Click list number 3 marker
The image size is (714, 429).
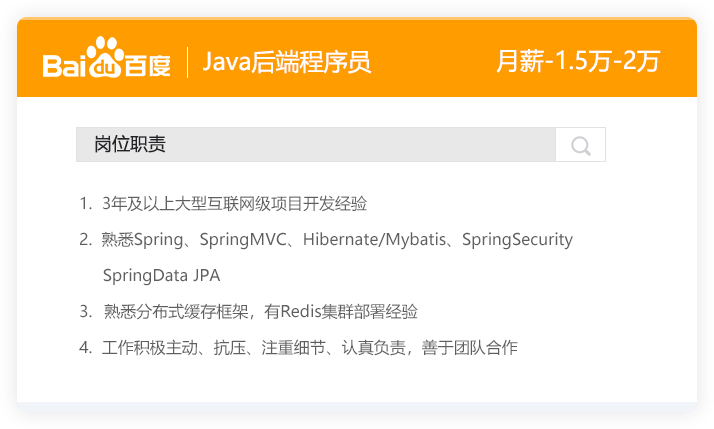point(85,311)
